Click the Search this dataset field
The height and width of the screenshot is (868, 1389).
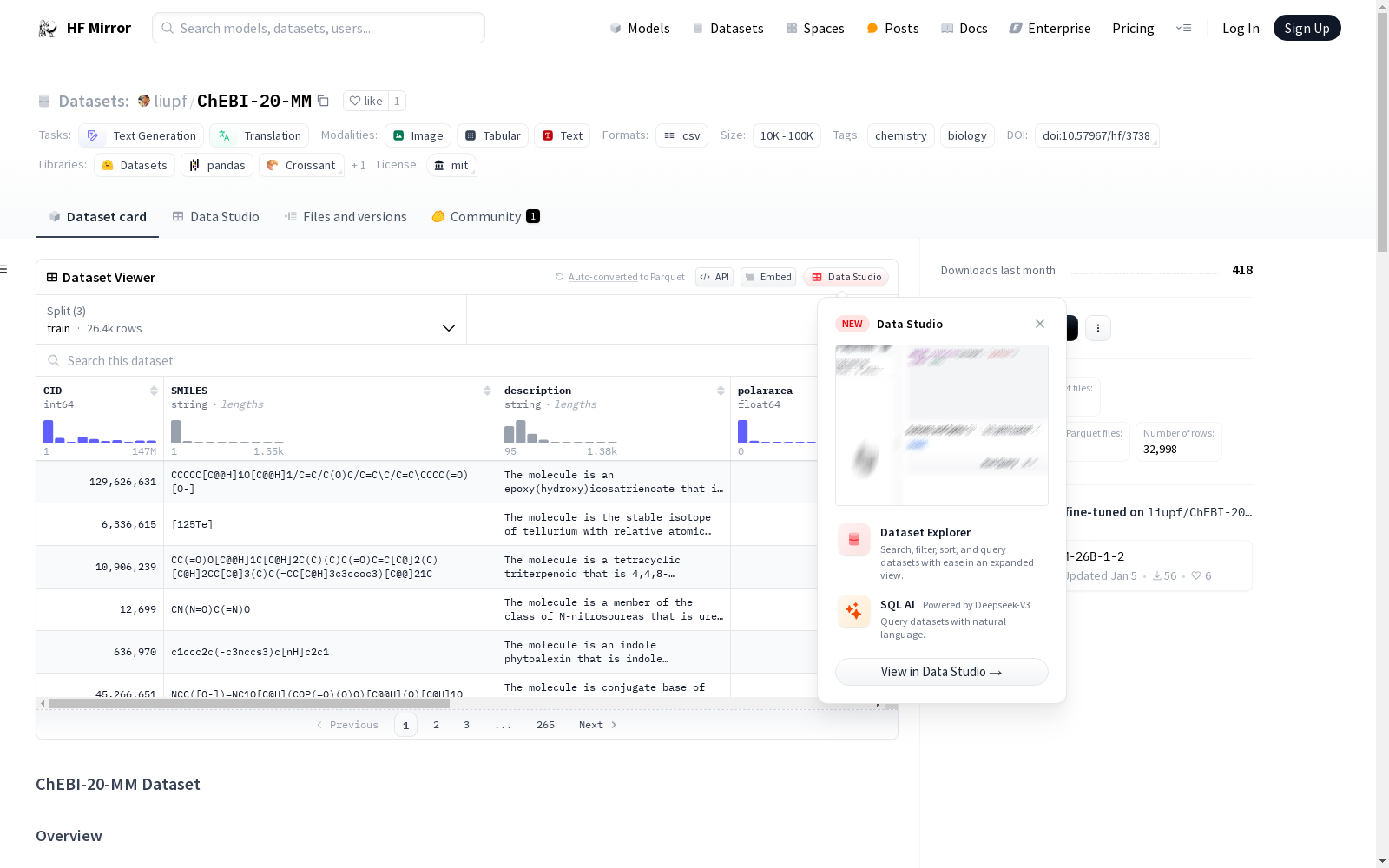(x=425, y=360)
